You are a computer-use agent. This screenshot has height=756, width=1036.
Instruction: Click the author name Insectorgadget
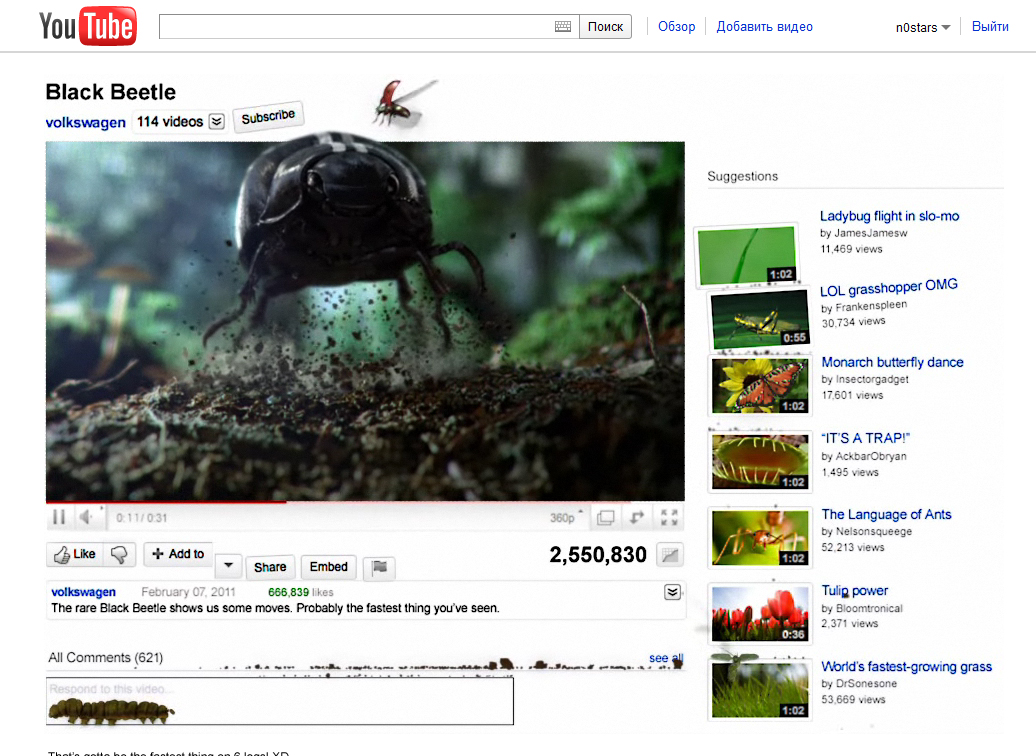click(872, 379)
